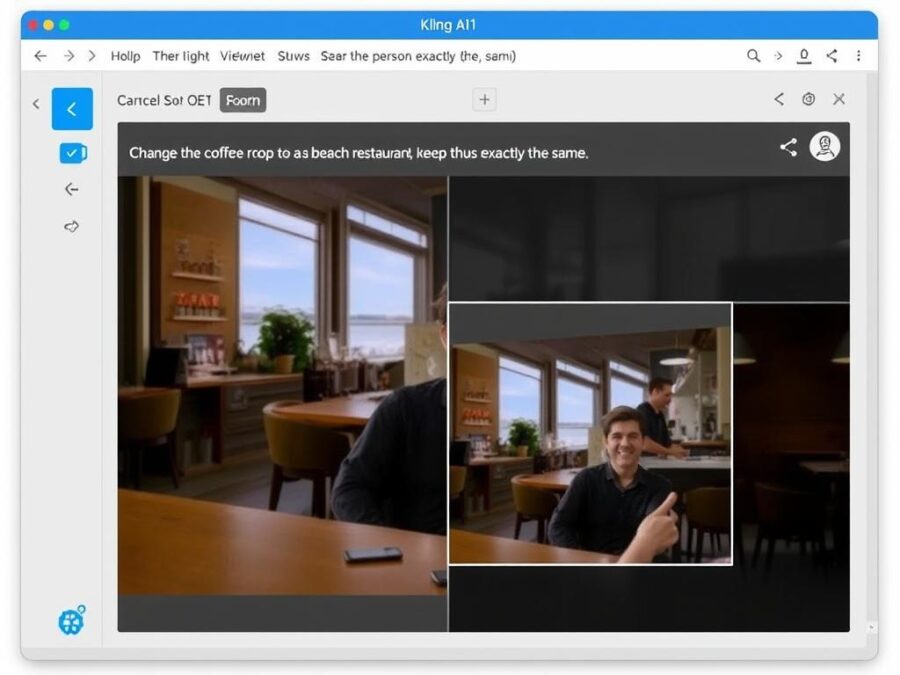Viewport: 900px width, 675px height.
Task: Click the share icon in the top toolbar
Action: point(831,57)
